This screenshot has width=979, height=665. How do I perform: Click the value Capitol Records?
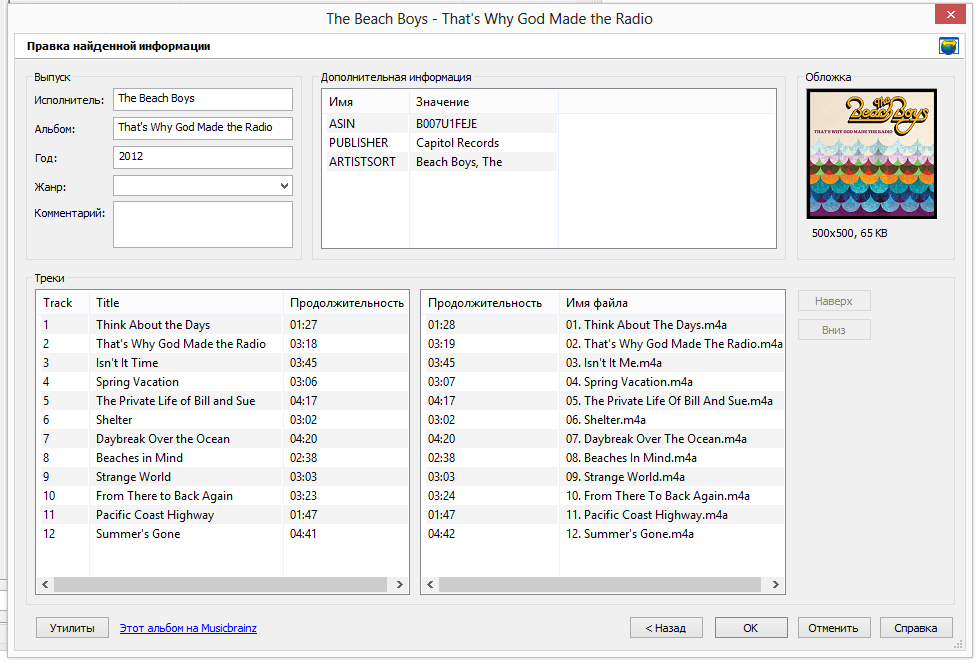[x=458, y=143]
